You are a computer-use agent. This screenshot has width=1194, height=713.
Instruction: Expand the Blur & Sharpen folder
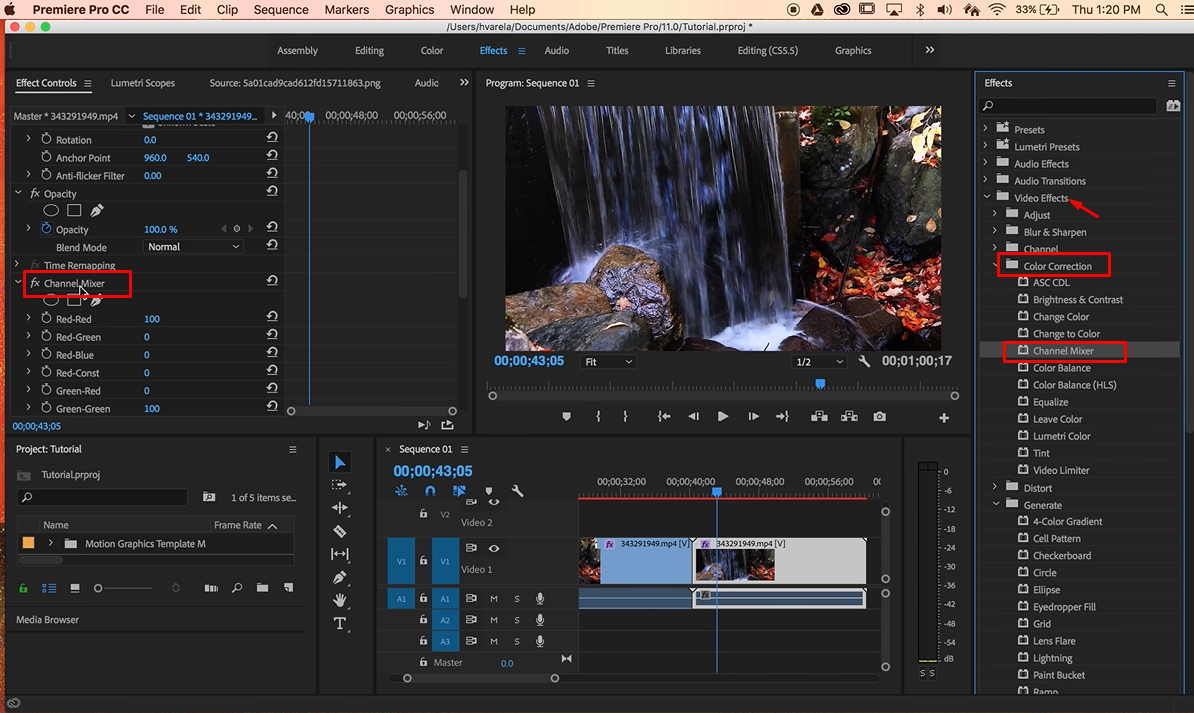[994, 231]
